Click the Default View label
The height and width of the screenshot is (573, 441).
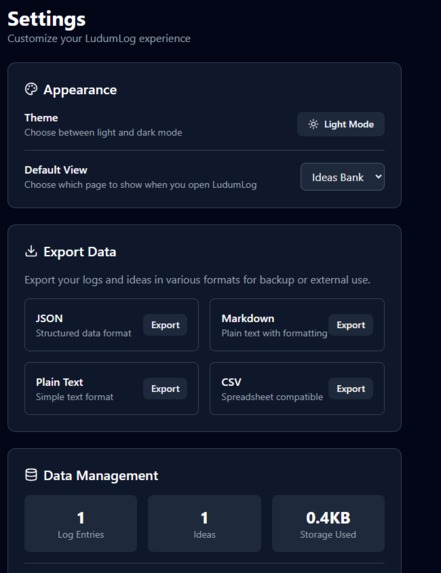click(56, 170)
